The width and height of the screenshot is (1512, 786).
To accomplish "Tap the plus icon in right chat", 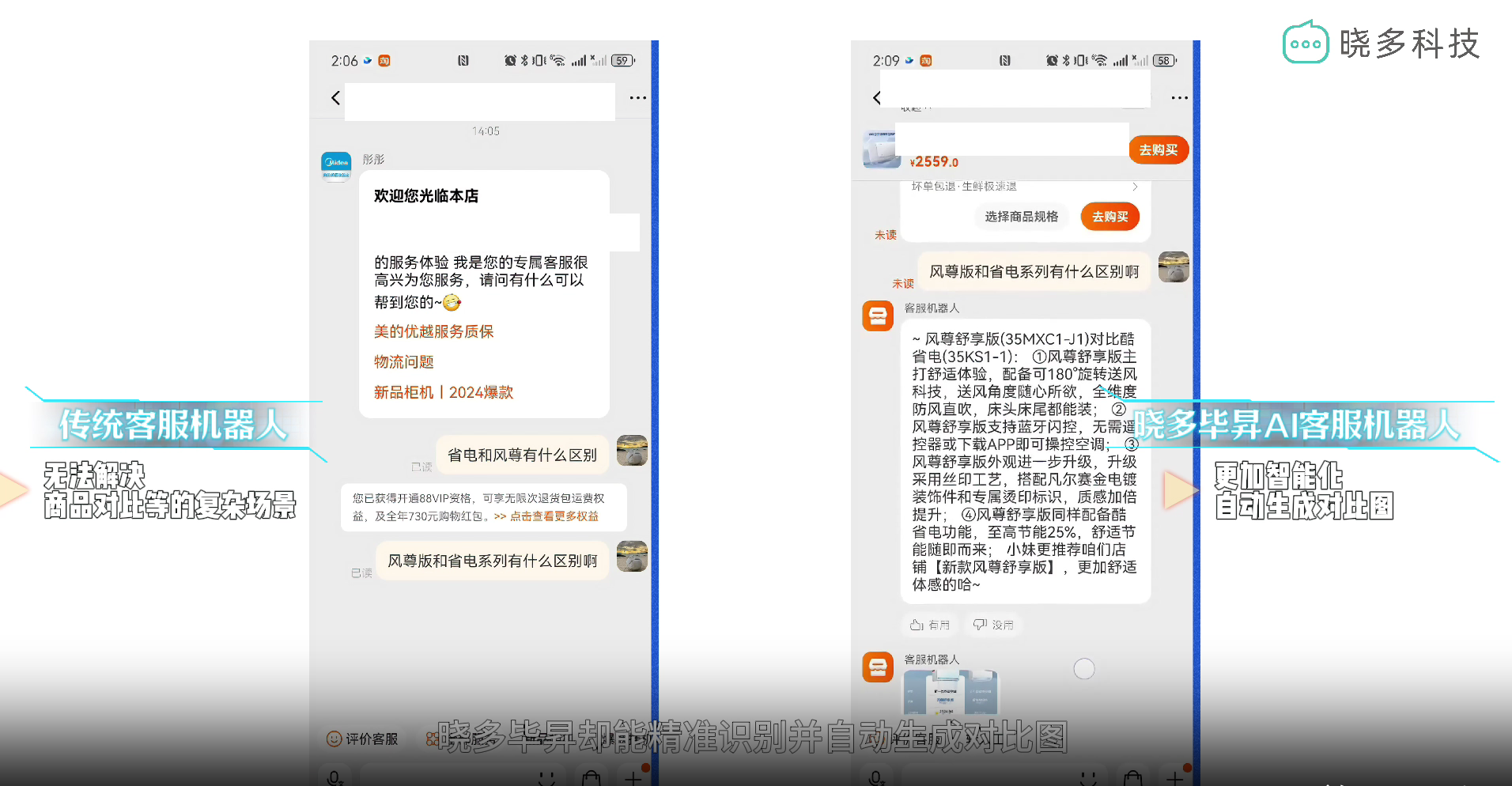I will coord(1175,778).
